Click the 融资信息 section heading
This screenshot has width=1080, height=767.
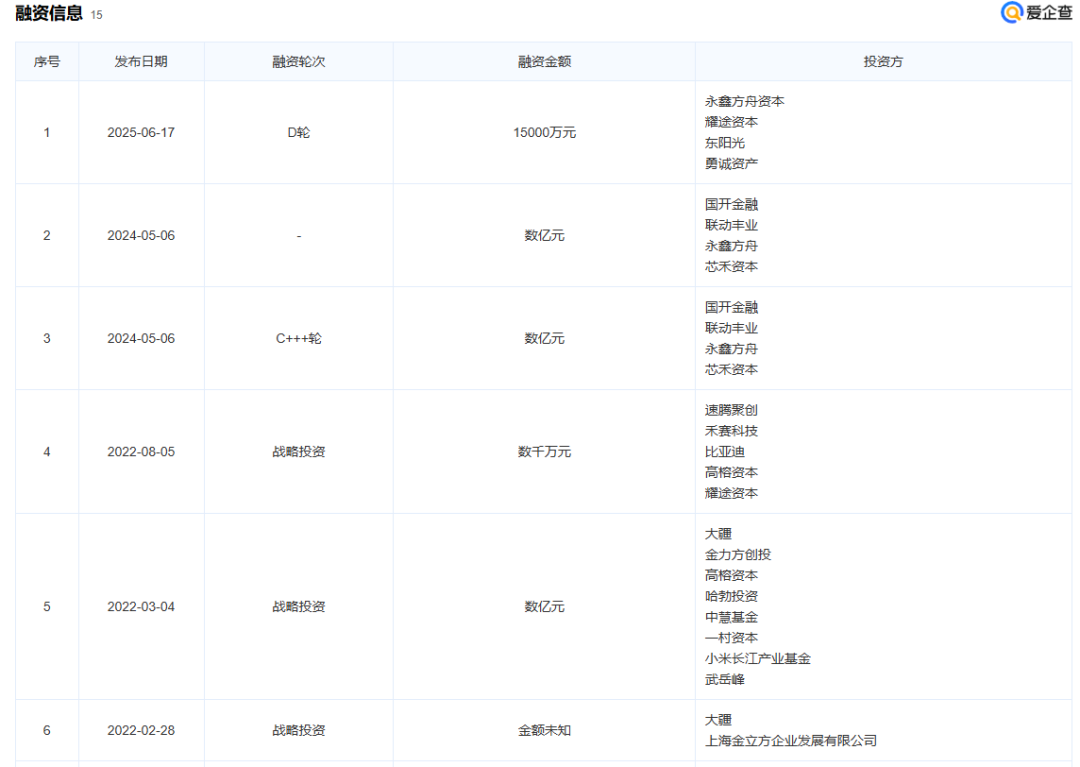point(49,13)
